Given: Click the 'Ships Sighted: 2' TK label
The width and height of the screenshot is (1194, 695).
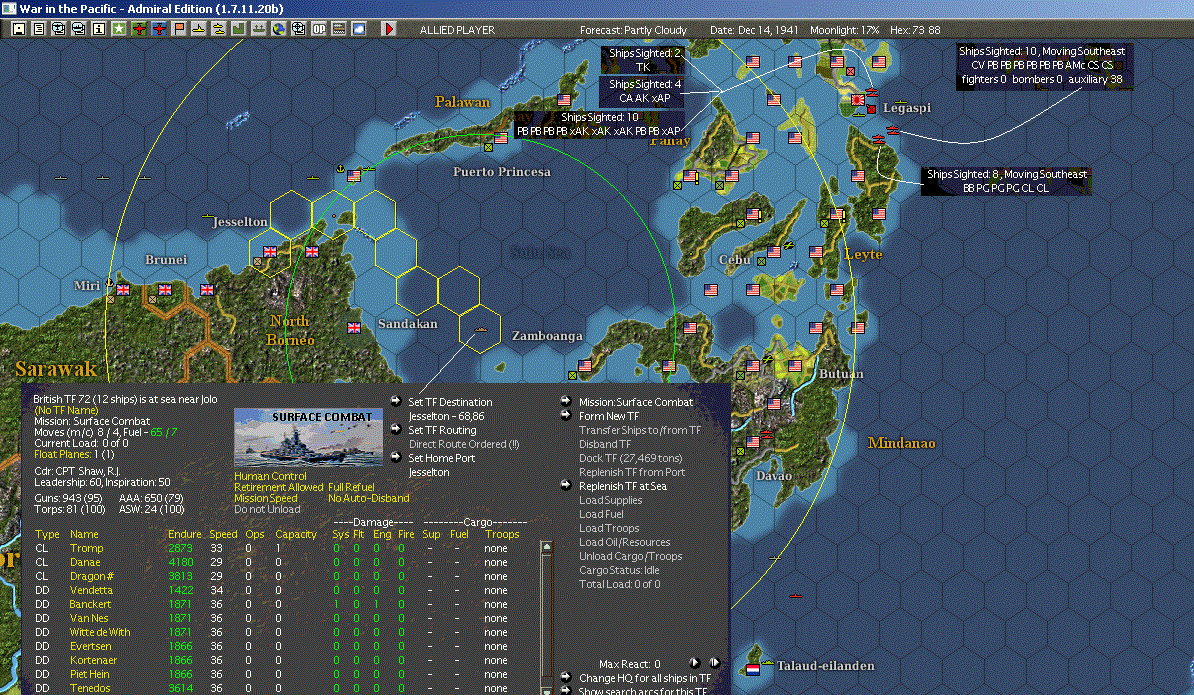Looking at the screenshot, I should coord(643,60).
